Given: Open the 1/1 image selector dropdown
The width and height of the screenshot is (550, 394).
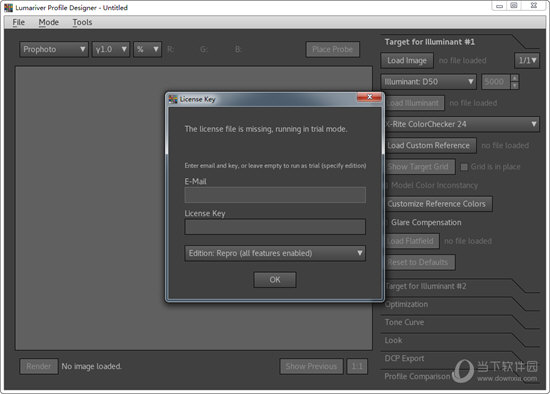Looking at the screenshot, I should (527, 60).
